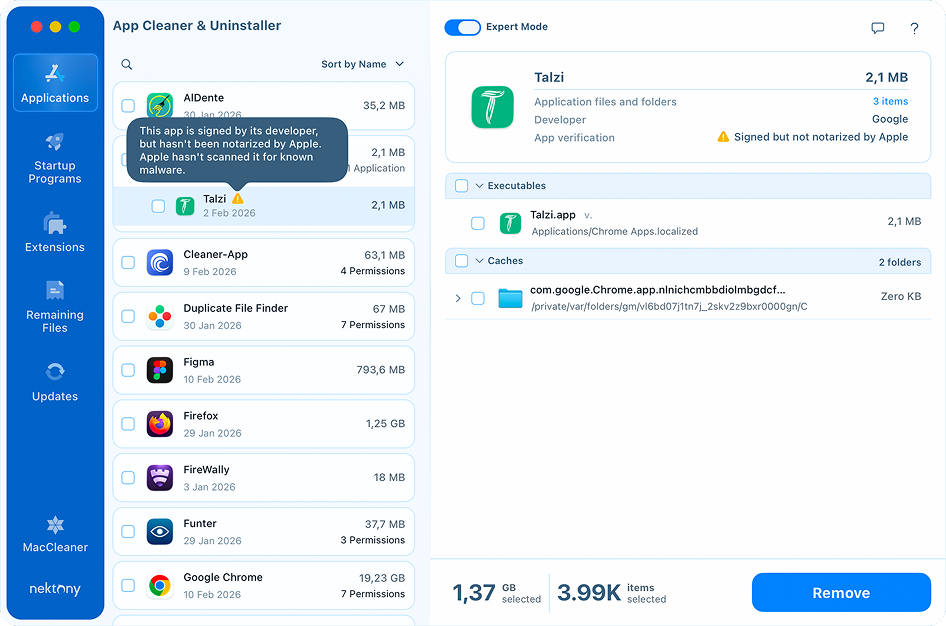Open the Applications section in sidebar
Viewport: 946px width, 626px height.
tap(55, 83)
